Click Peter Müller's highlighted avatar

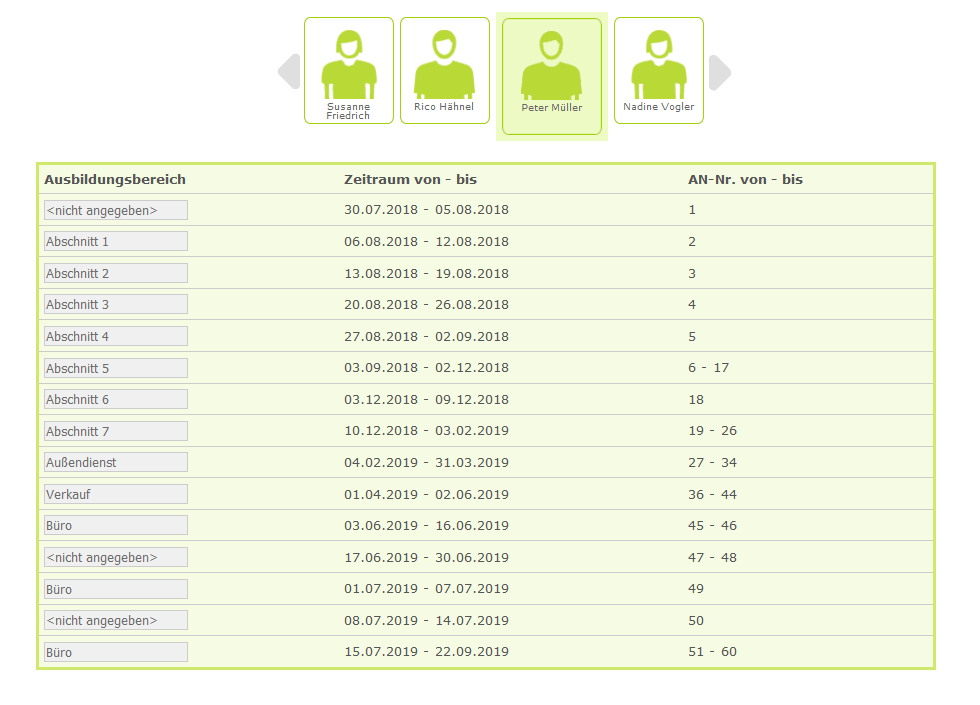[551, 76]
